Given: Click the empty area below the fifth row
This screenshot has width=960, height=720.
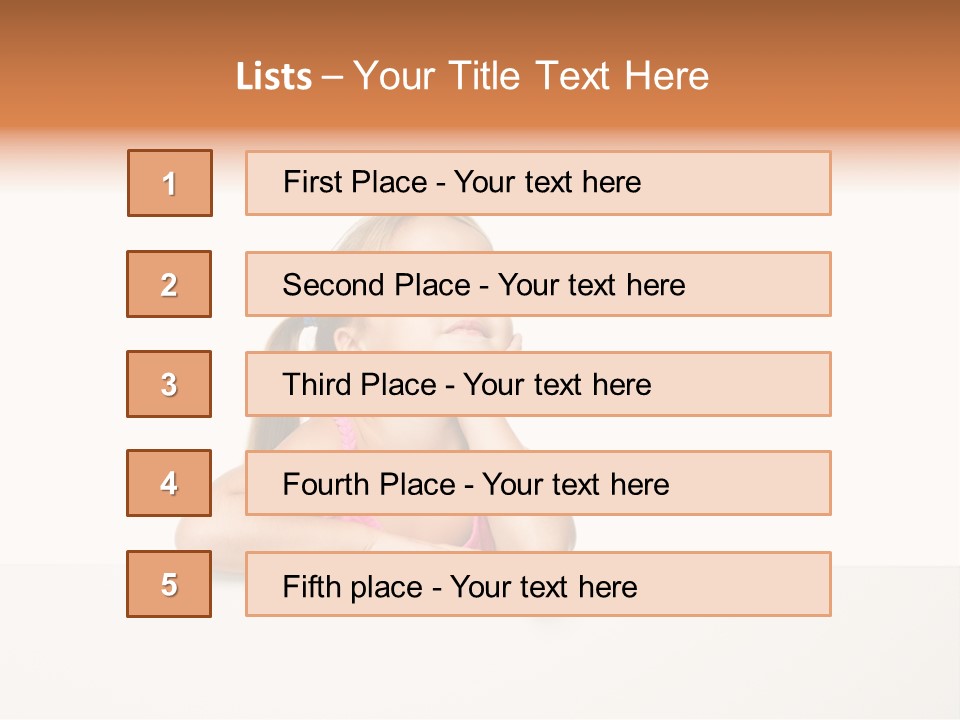Looking at the screenshot, I should pos(480,665).
